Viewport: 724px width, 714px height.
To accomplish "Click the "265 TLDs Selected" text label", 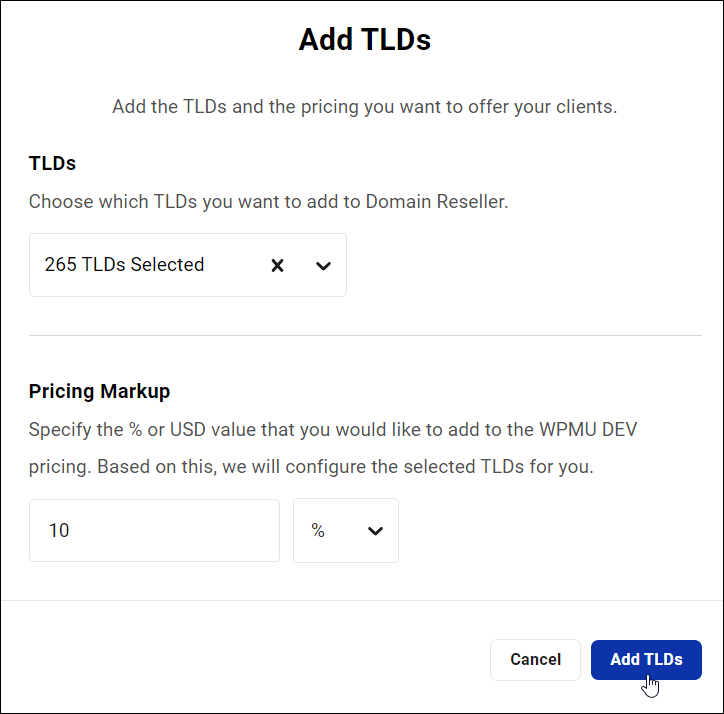I will 124,265.
